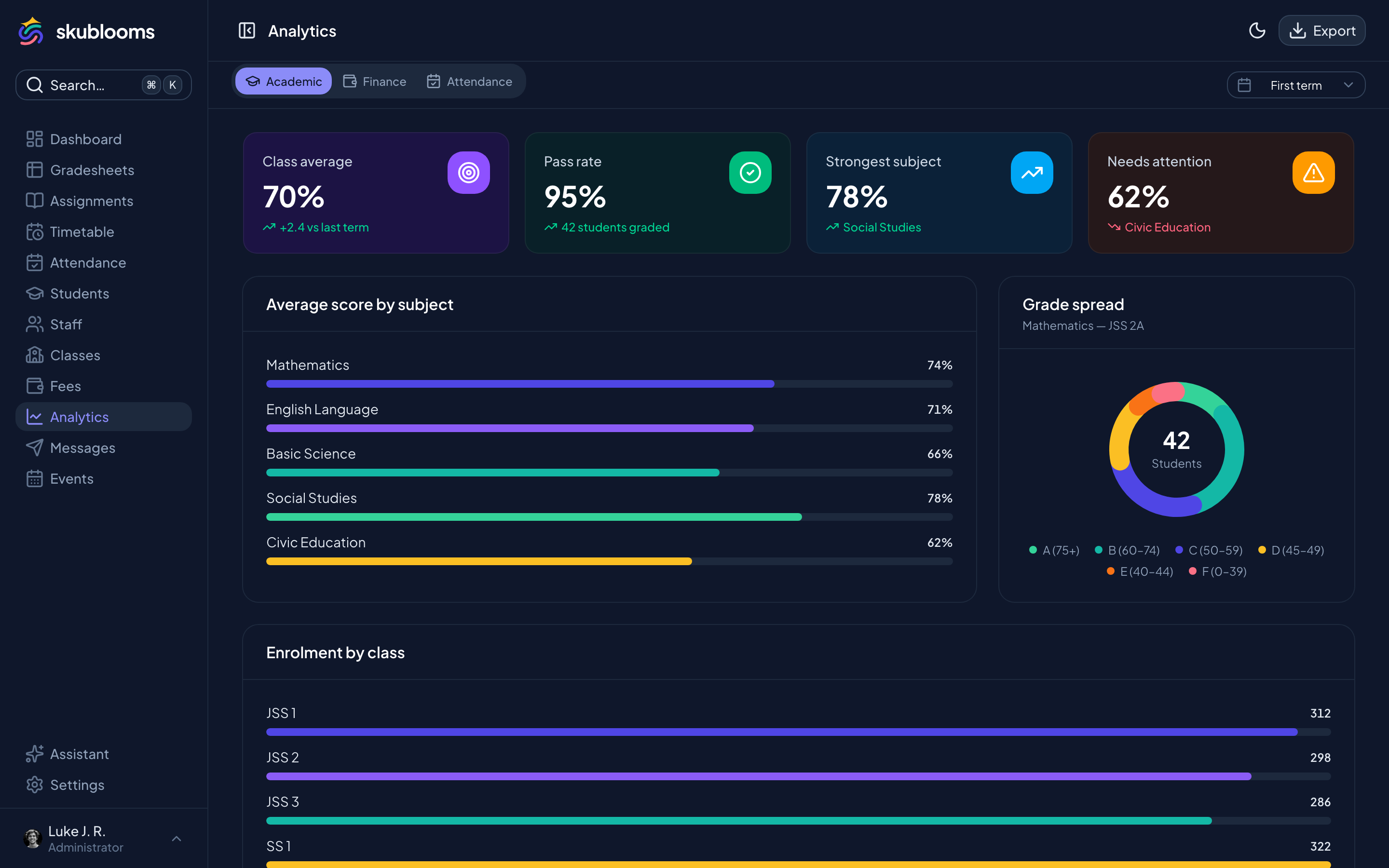Click Strongest subject trending icon
The height and width of the screenshot is (868, 1389).
click(1032, 173)
